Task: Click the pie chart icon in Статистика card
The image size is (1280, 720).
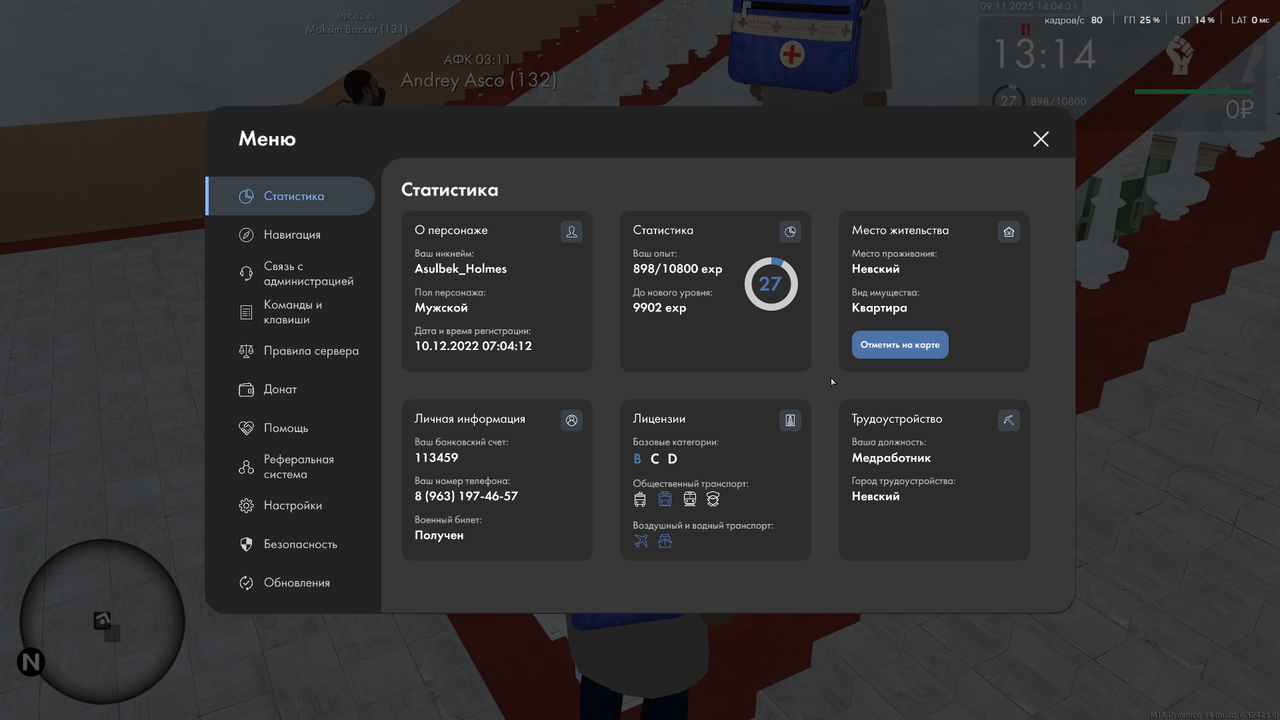Action: click(790, 232)
